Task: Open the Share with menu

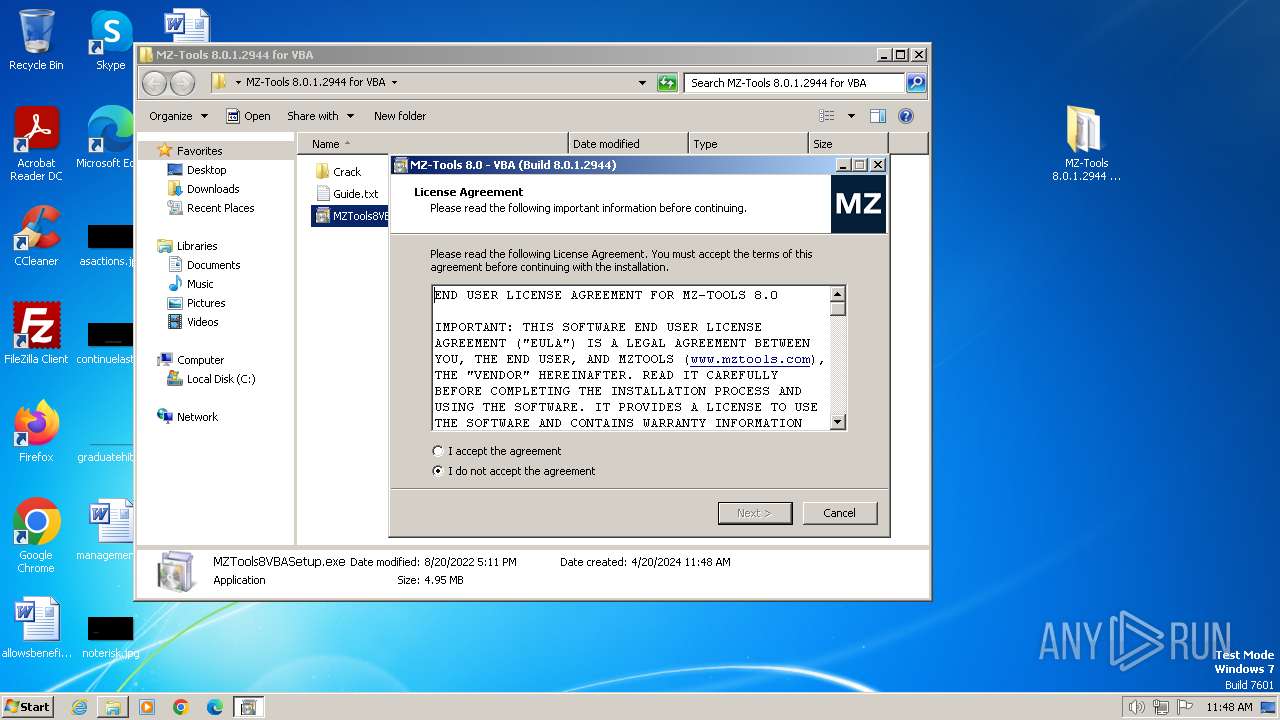Action: point(320,116)
